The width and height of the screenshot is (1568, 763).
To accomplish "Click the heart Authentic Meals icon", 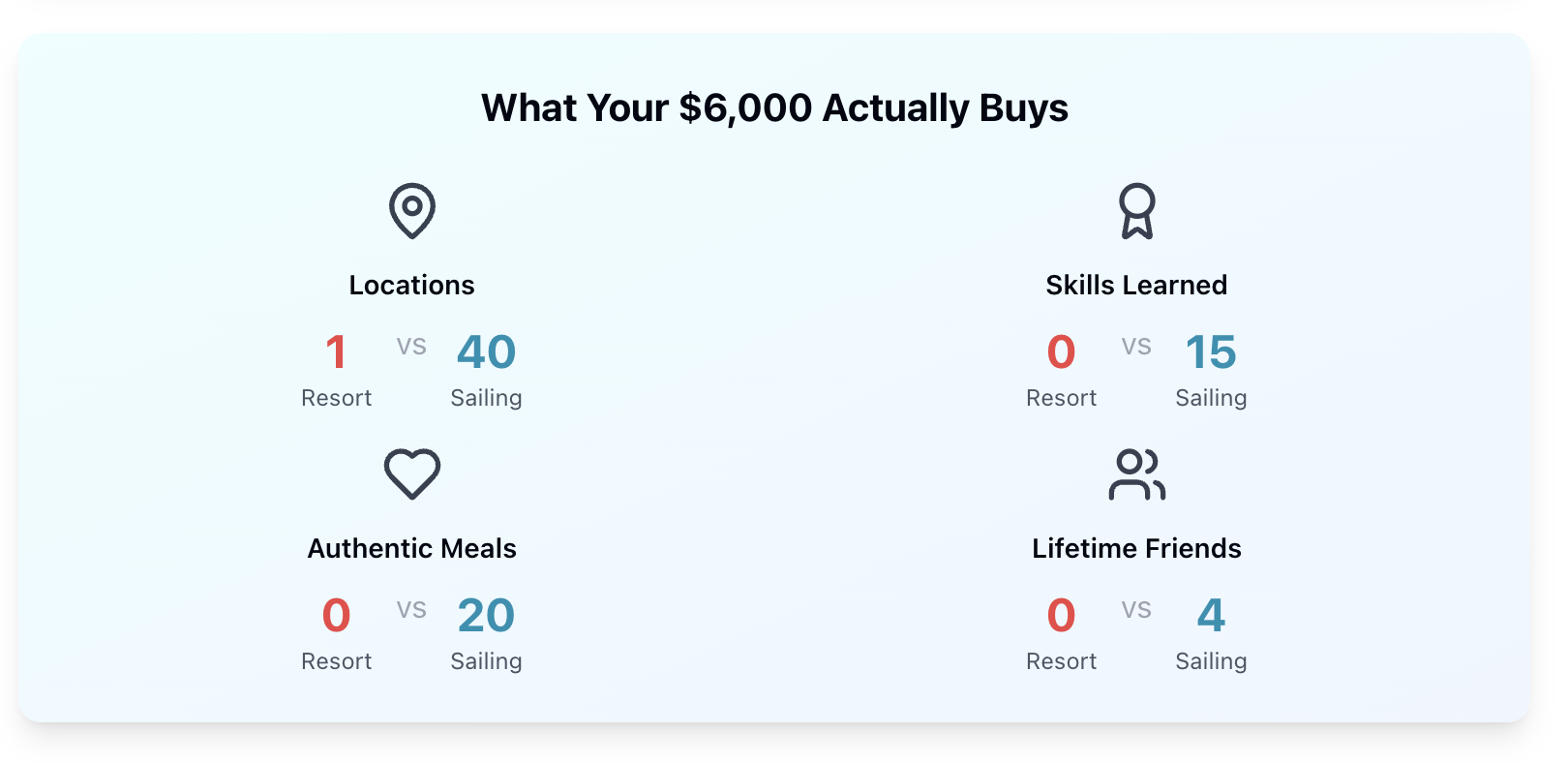I will tap(412, 473).
